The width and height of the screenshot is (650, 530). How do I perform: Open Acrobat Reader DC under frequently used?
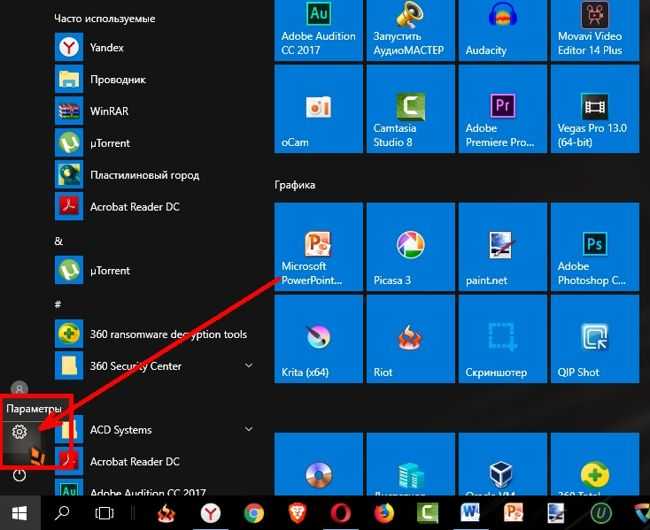click(x=155, y=207)
